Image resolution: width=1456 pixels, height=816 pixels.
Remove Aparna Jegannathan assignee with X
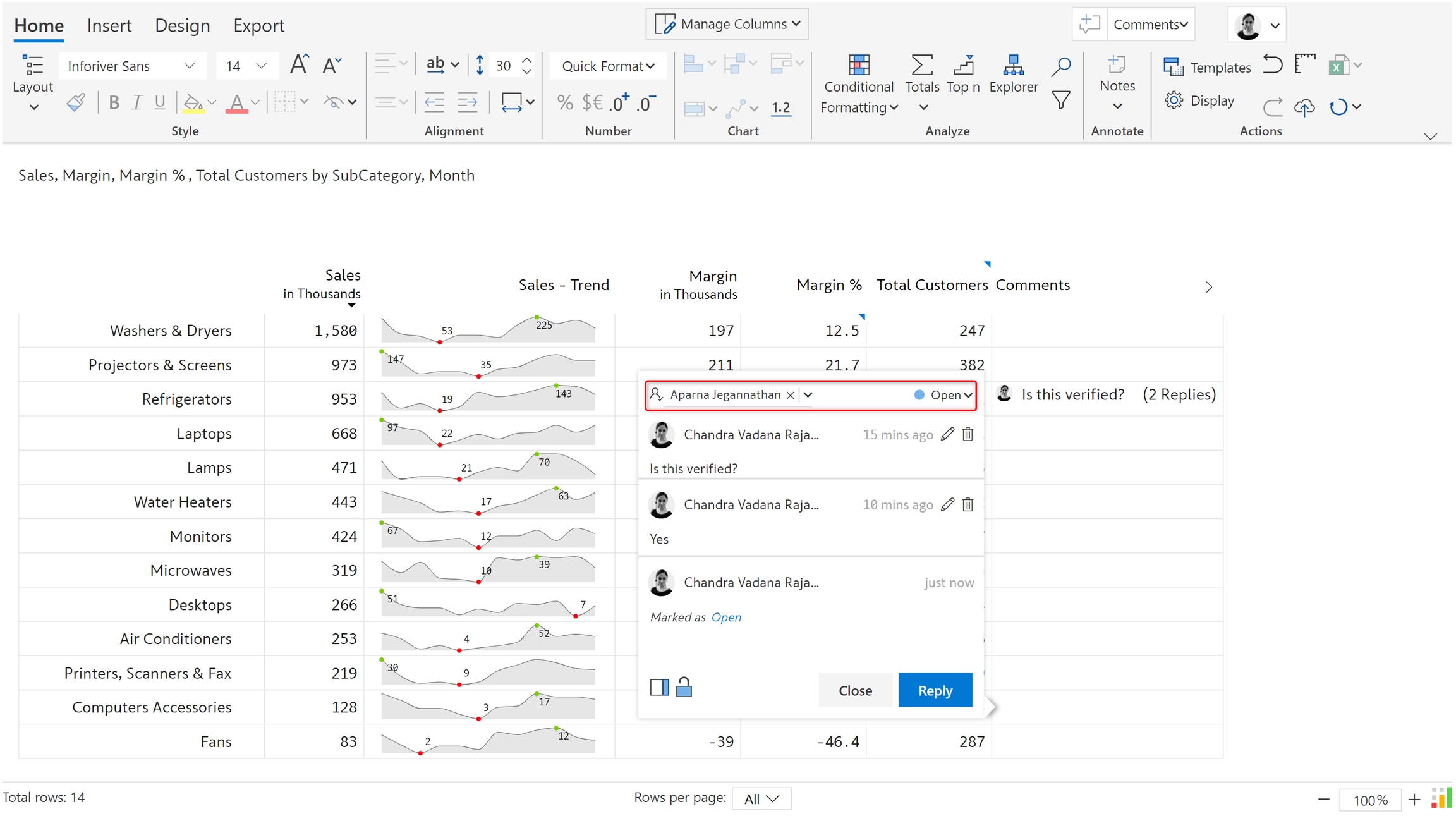click(x=790, y=395)
